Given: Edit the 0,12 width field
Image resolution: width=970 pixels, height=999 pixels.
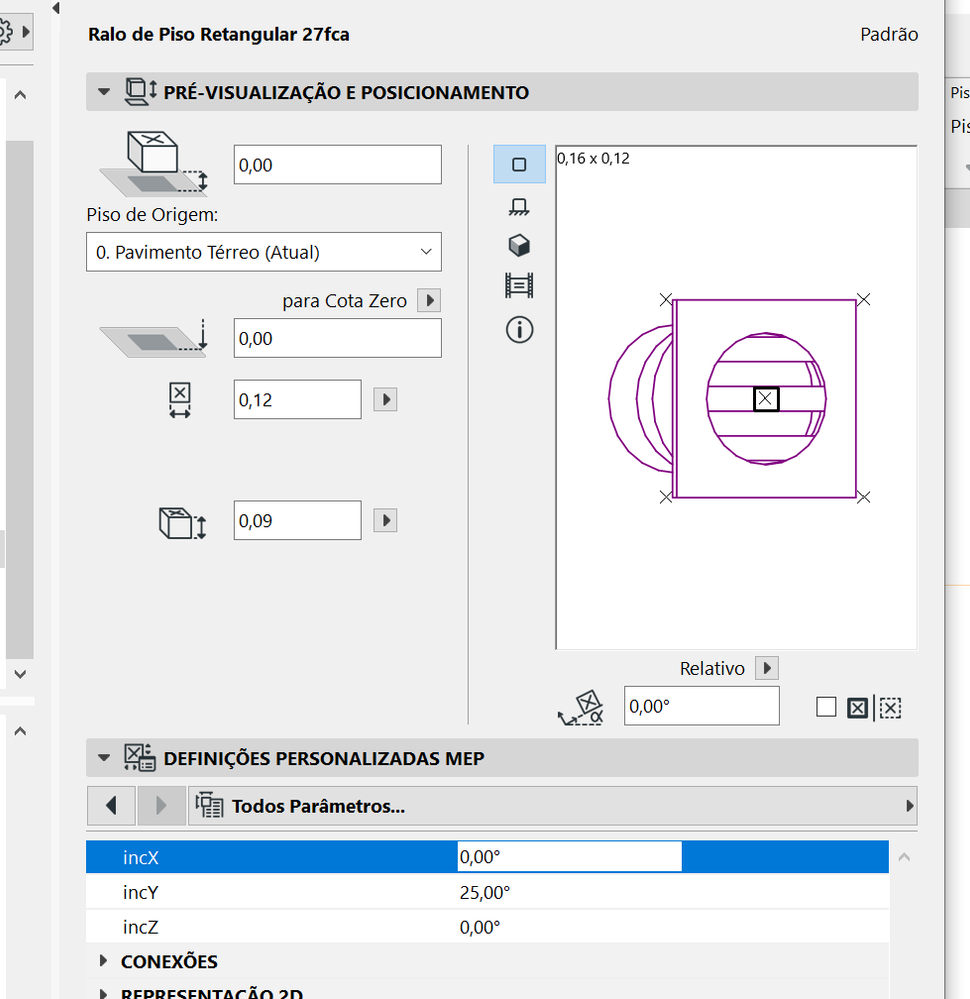Looking at the screenshot, I should tap(297, 399).
